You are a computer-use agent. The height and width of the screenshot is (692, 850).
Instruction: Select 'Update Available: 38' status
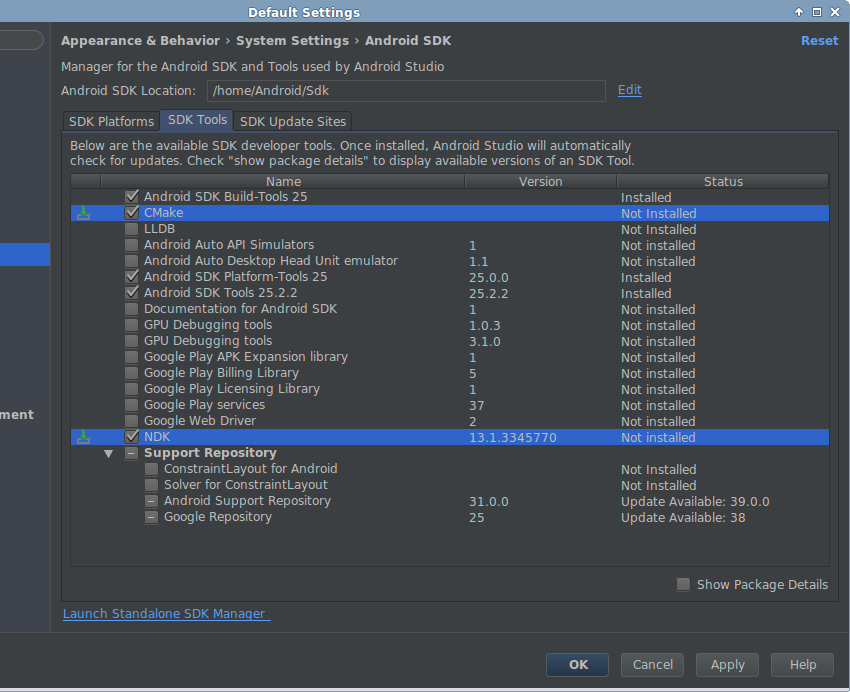tap(683, 518)
